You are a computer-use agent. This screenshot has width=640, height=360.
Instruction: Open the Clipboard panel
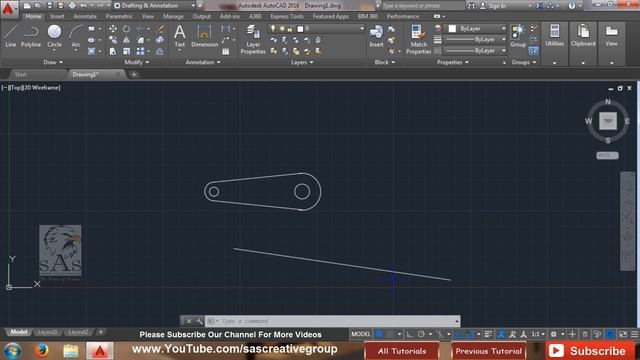(x=583, y=36)
